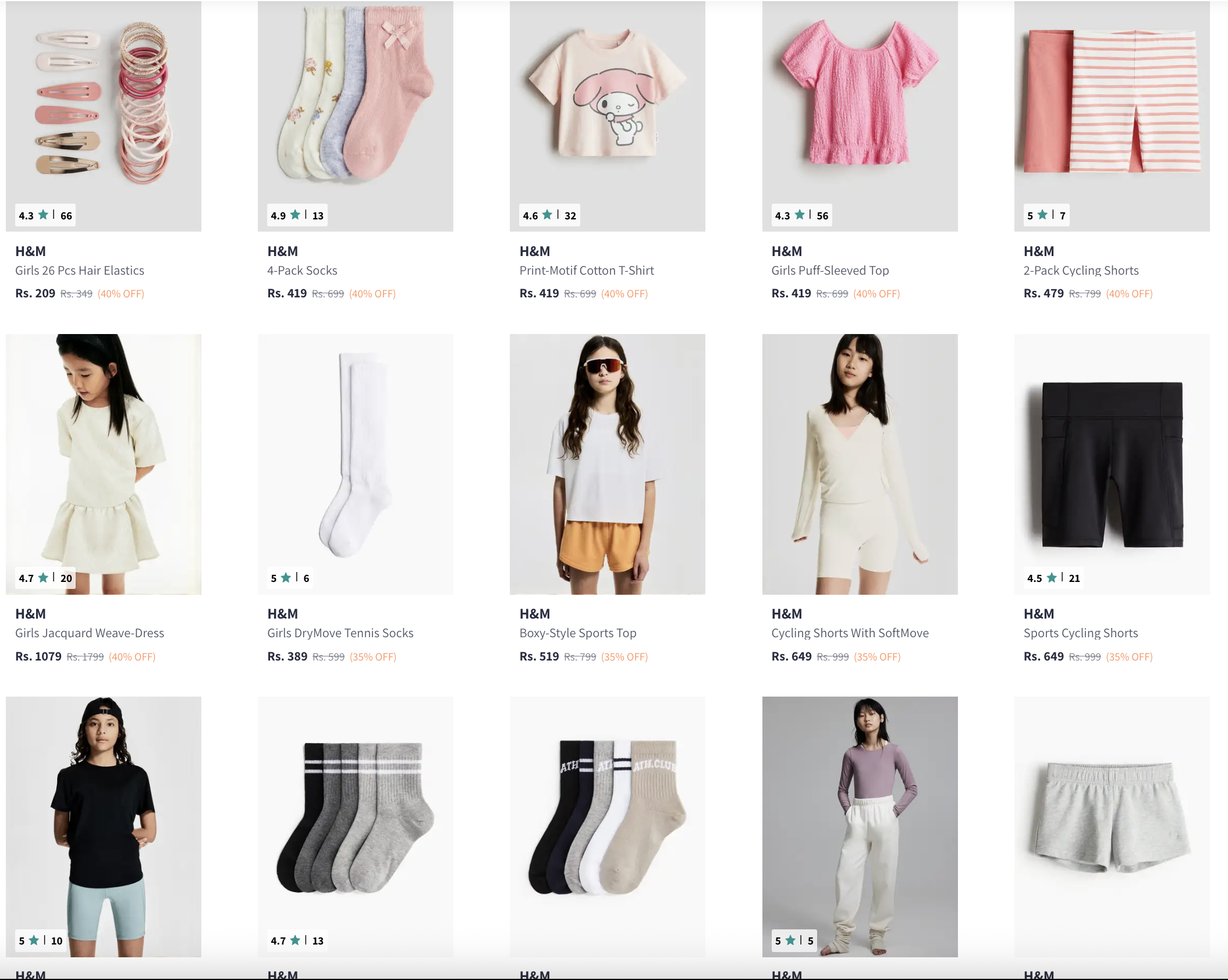Select the Girls Jacquard Weave-Dress title
Image resolution: width=1228 pixels, height=980 pixels.
point(90,633)
